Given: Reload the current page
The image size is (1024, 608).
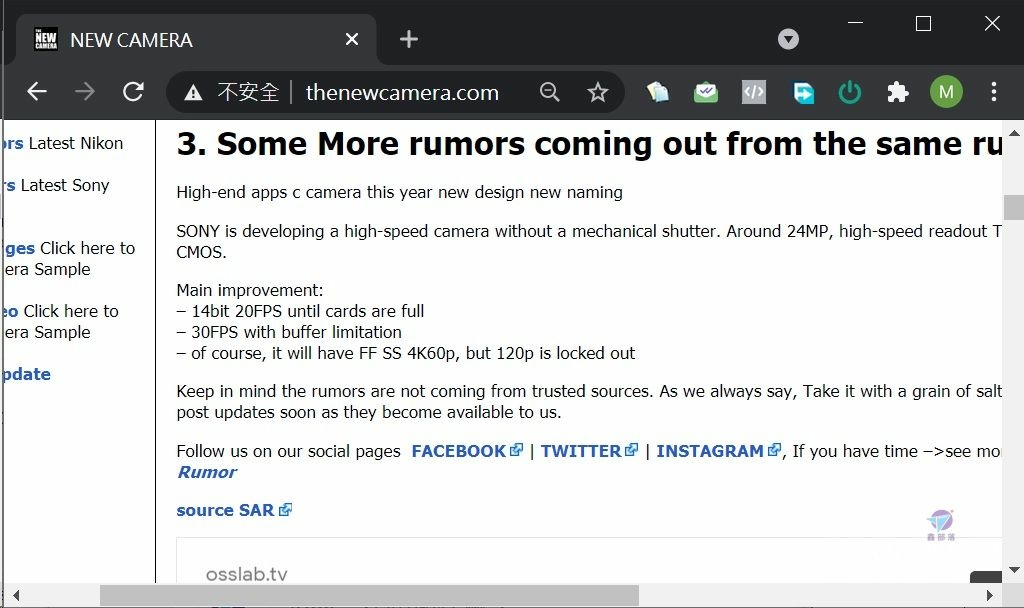Looking at the screenshot, I should click(133, 92).
